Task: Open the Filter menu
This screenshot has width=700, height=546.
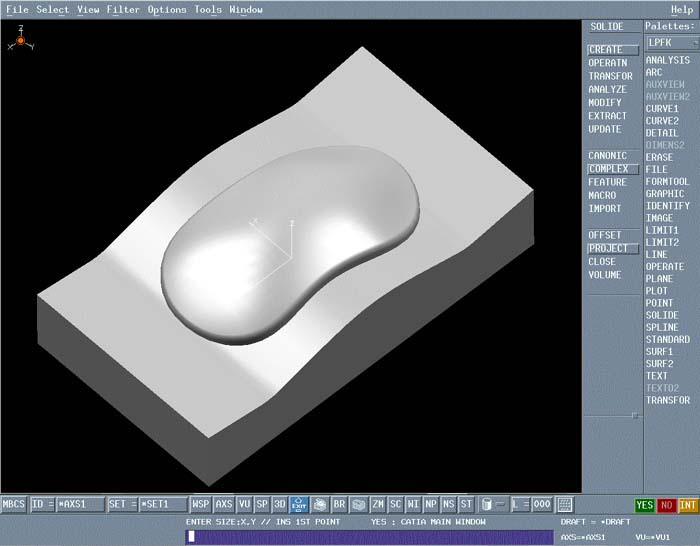Action: pos(123,10)
